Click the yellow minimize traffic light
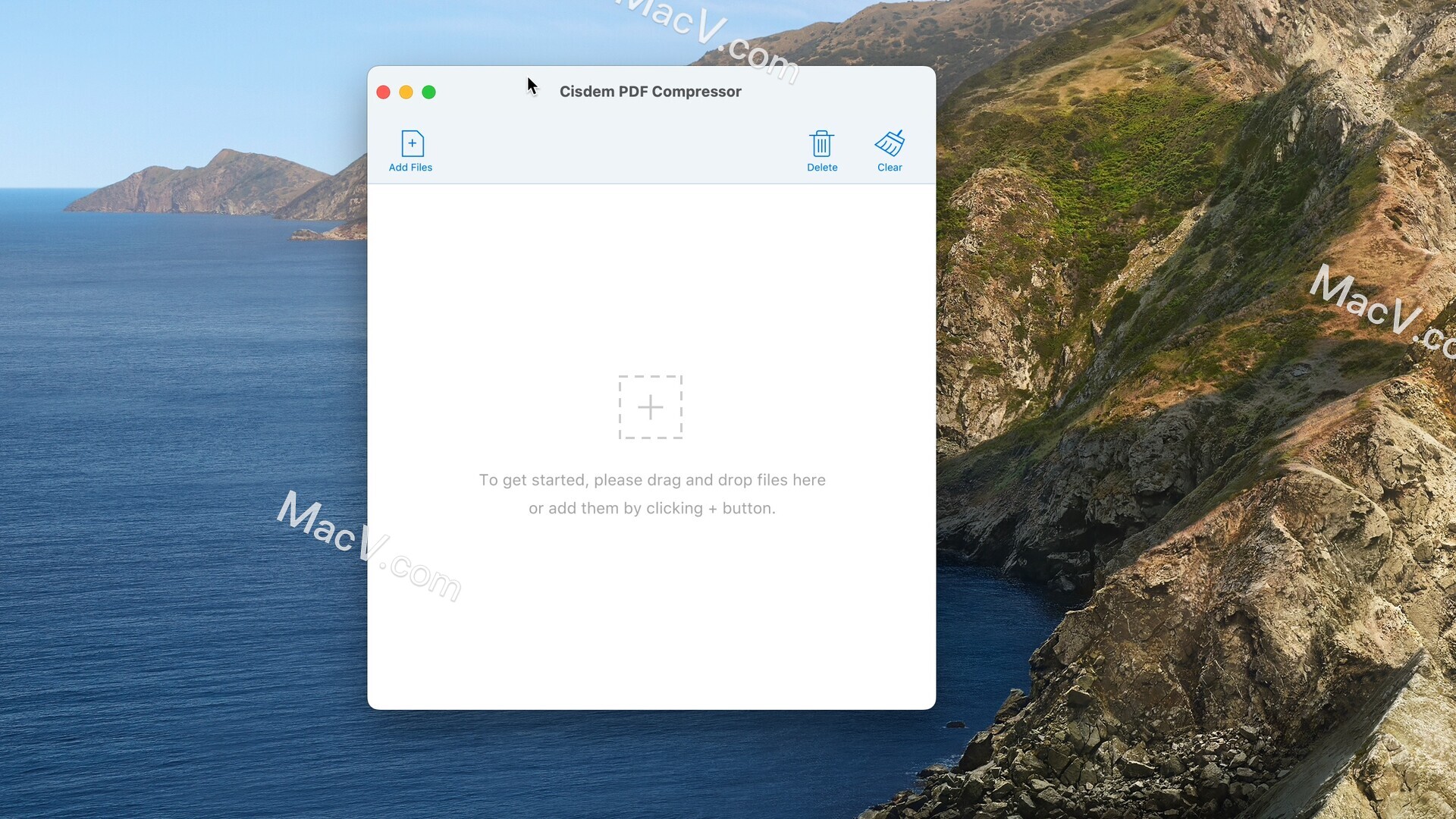This screenshot has height=819, width=1456. 406,92
